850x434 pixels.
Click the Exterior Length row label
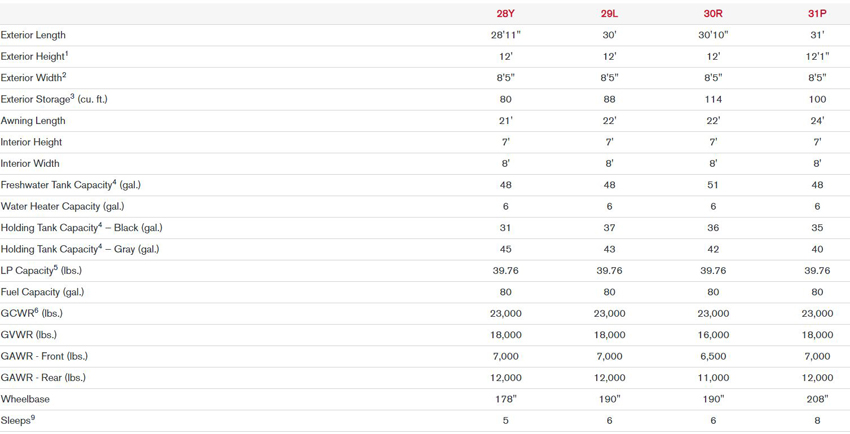(33, 35)
